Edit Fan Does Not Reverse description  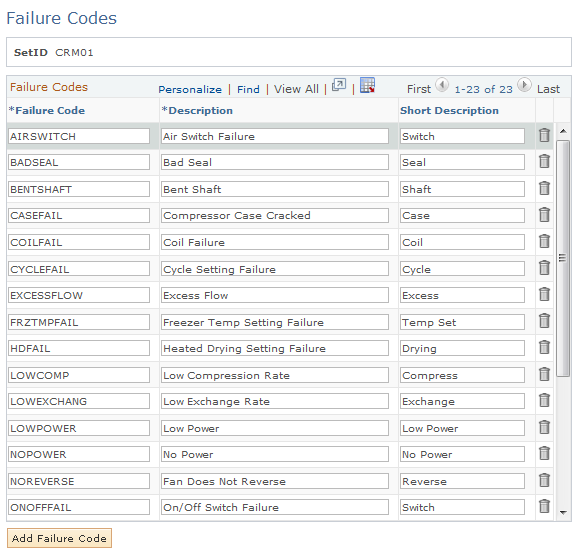[275, 482]
